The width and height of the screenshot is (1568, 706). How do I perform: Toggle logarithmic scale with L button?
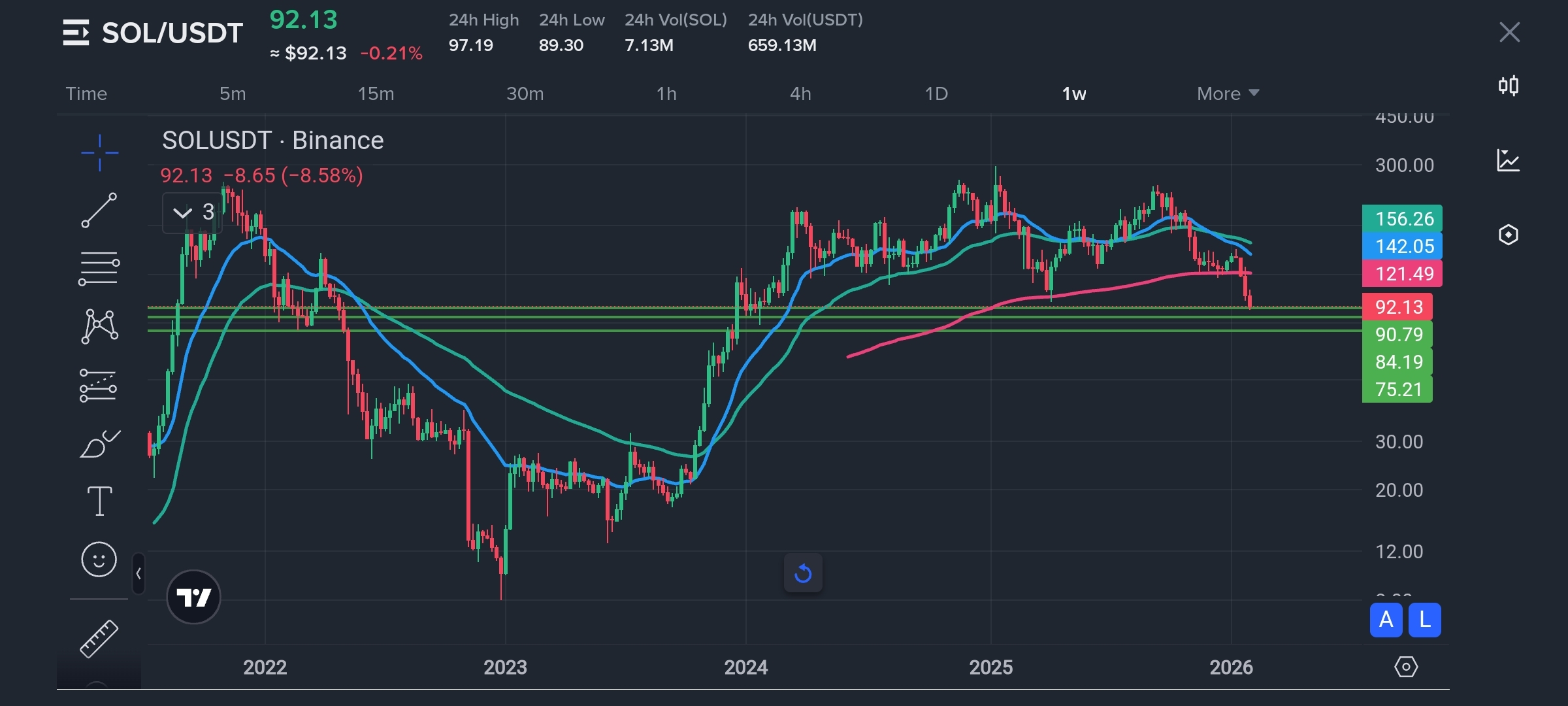1425,620
